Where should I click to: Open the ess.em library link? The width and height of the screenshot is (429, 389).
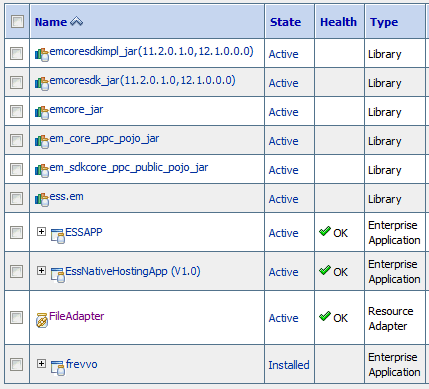[x=66, y=196]
